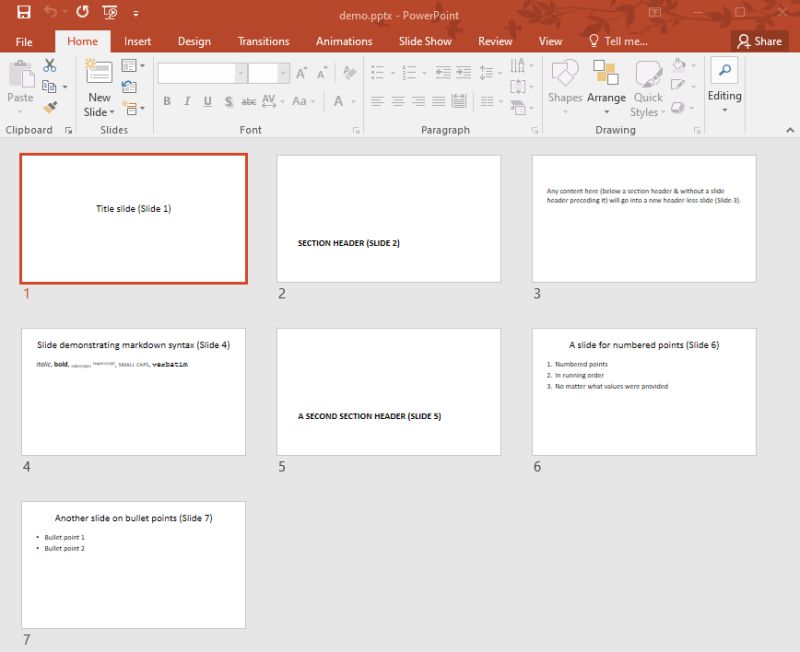Image resolution: width=800 pixels, height=652 pixels.
Task: Open the New Slide dropdown arrow
Action: 111,112
